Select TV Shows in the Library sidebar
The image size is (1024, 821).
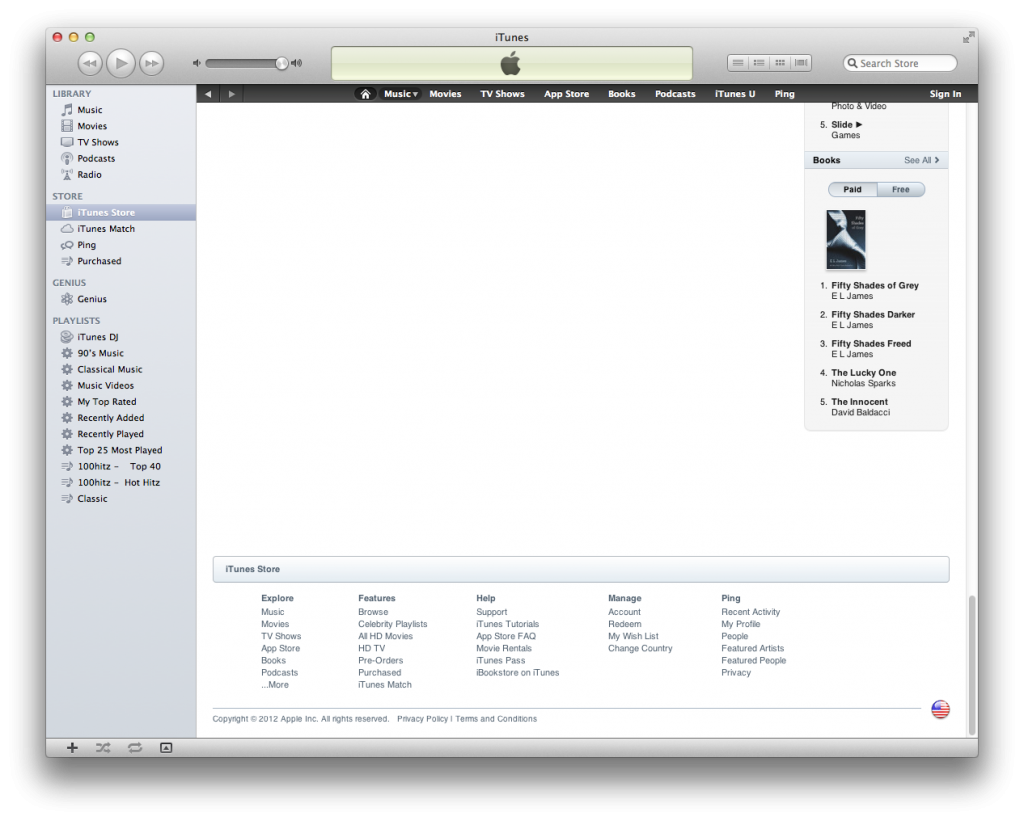(121, 142)
